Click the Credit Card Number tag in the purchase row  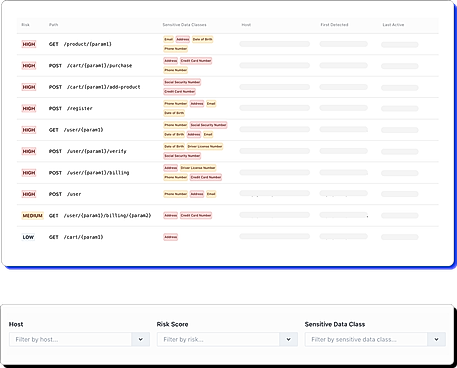(x=196, y=61)
